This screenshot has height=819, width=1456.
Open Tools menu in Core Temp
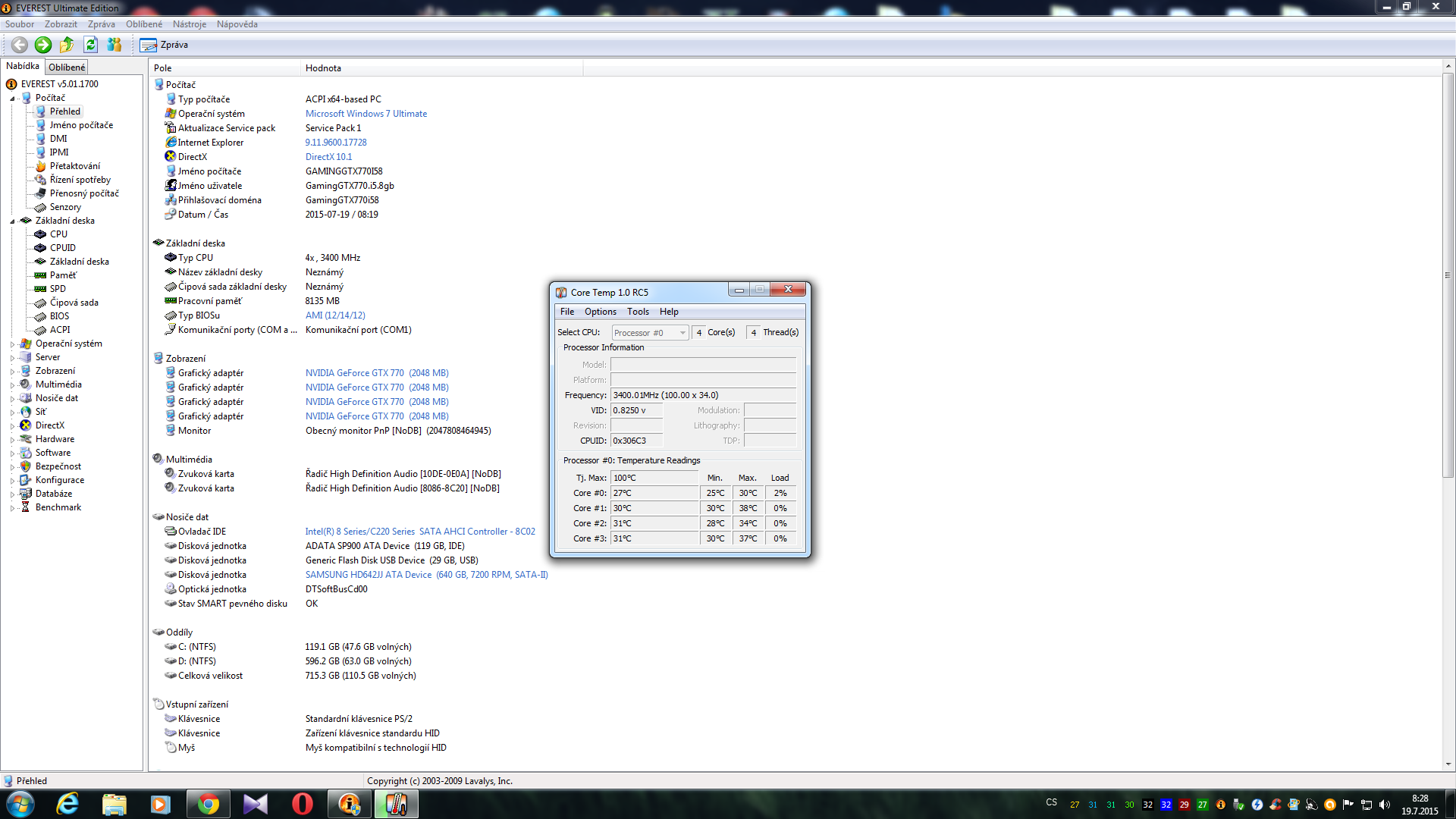638,312
